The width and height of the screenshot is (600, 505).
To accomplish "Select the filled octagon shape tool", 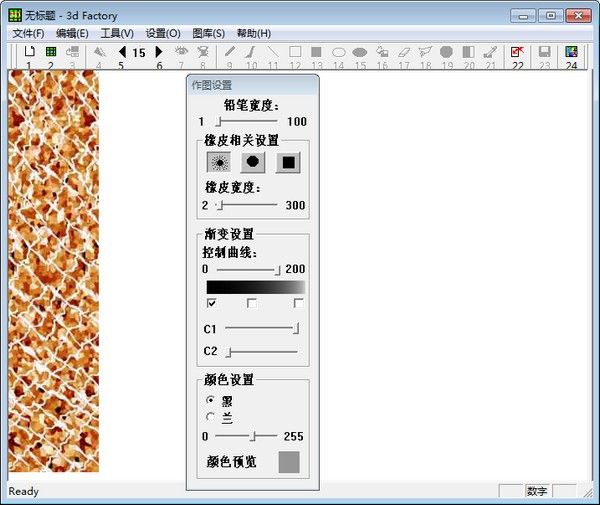I will (447, 51).
